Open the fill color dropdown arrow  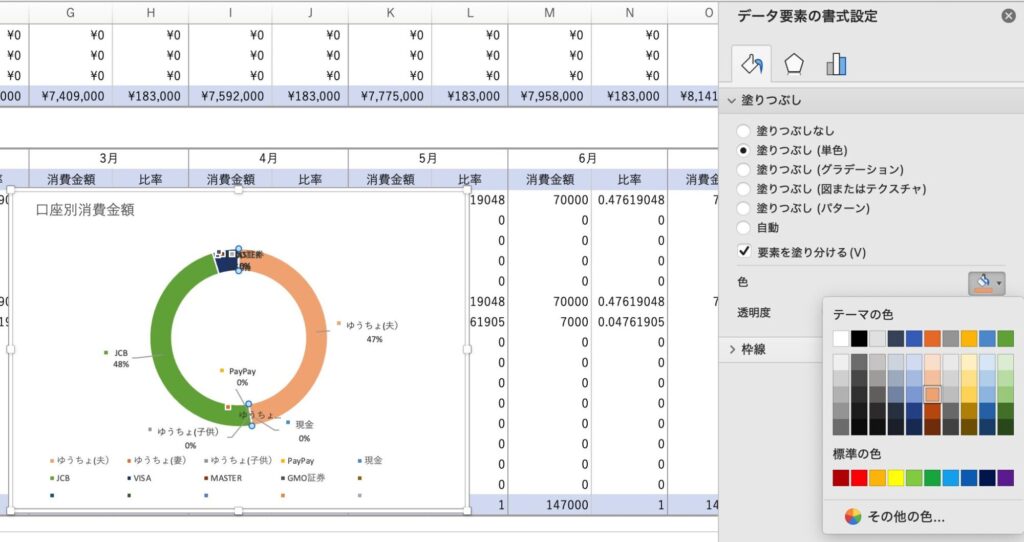point(999,284)
